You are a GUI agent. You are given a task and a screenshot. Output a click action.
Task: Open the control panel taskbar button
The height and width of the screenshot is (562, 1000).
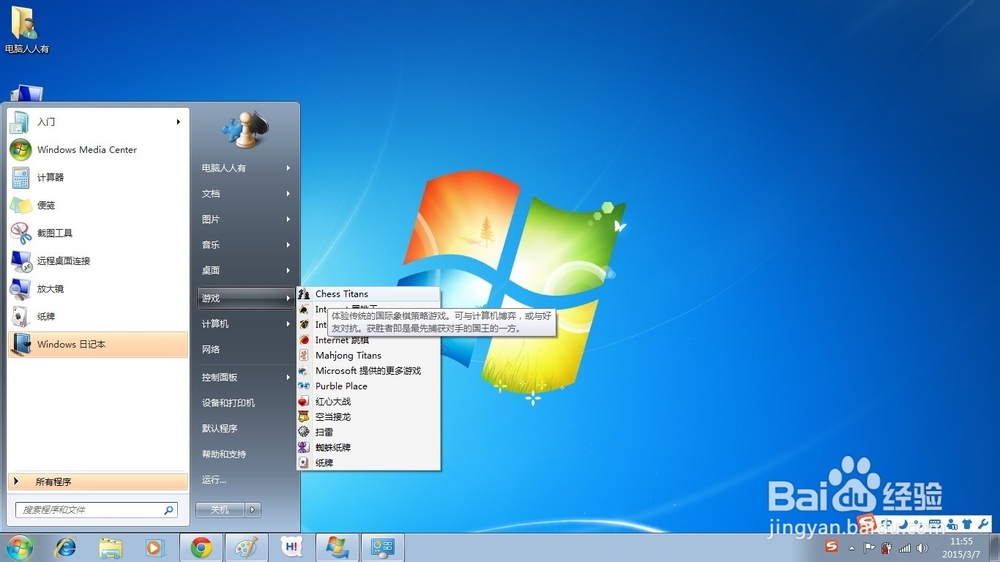tap(383, 548)
